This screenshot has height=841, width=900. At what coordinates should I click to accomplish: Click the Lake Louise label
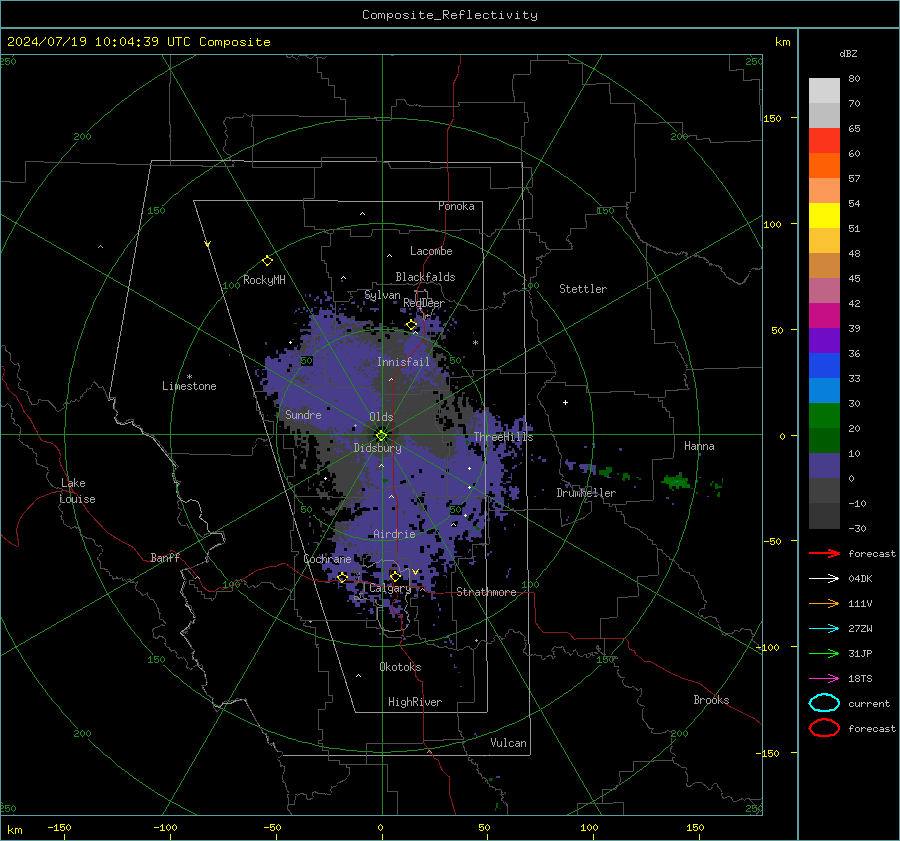tap(77, 491)
